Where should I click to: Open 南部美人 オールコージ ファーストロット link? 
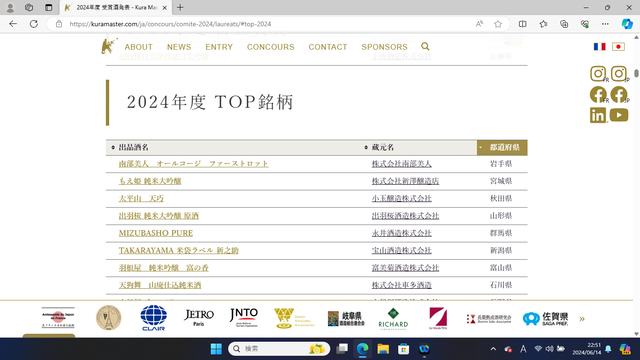pyautogui.click(x=193, y=164)
